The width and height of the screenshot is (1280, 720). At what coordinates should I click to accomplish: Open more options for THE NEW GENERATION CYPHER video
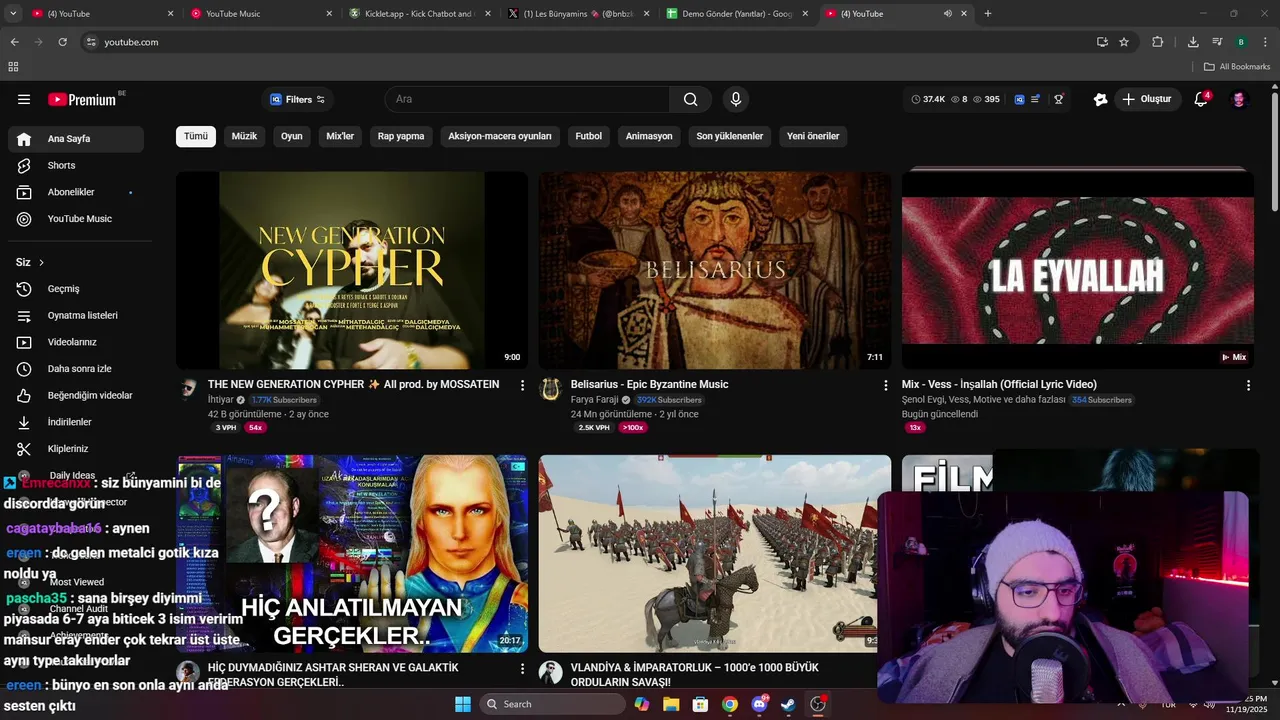(522, 385)
